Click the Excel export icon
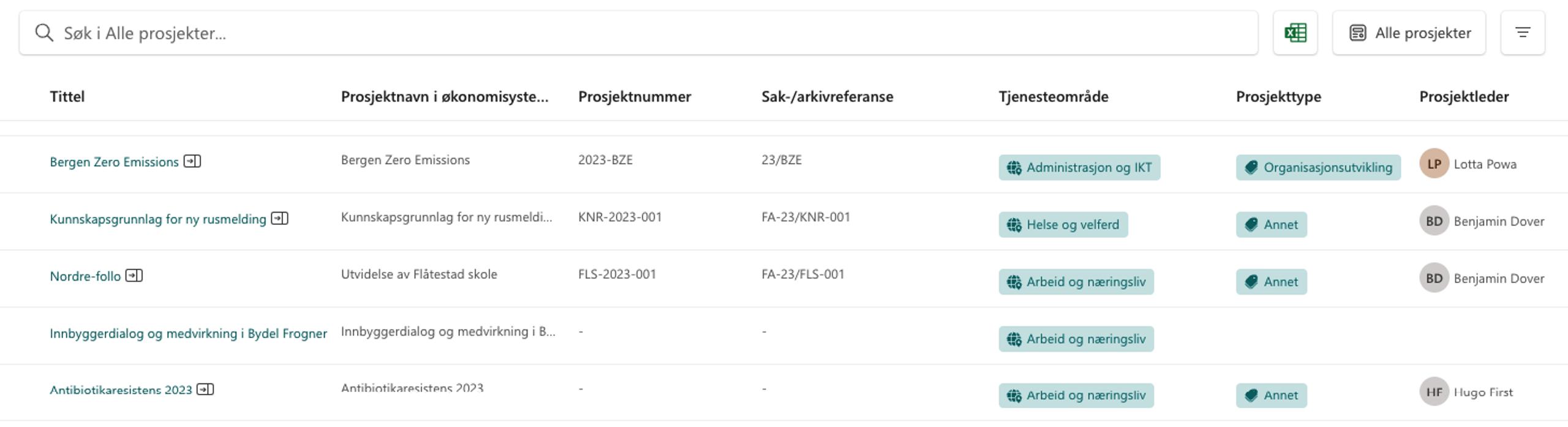 1295,32
